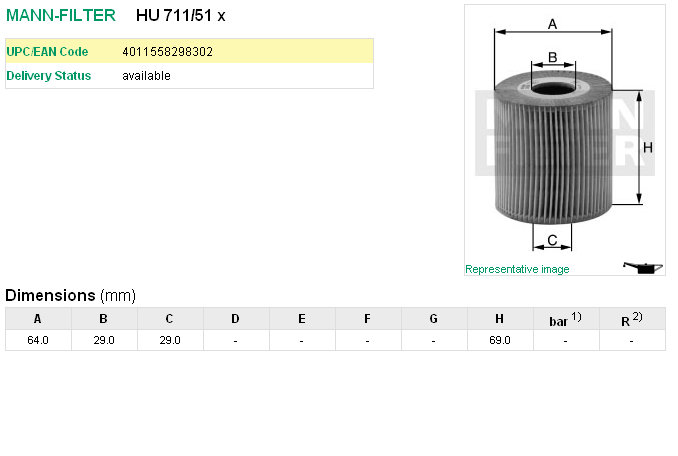
Task: Click the column C header
Action: (x=170, y=319)
